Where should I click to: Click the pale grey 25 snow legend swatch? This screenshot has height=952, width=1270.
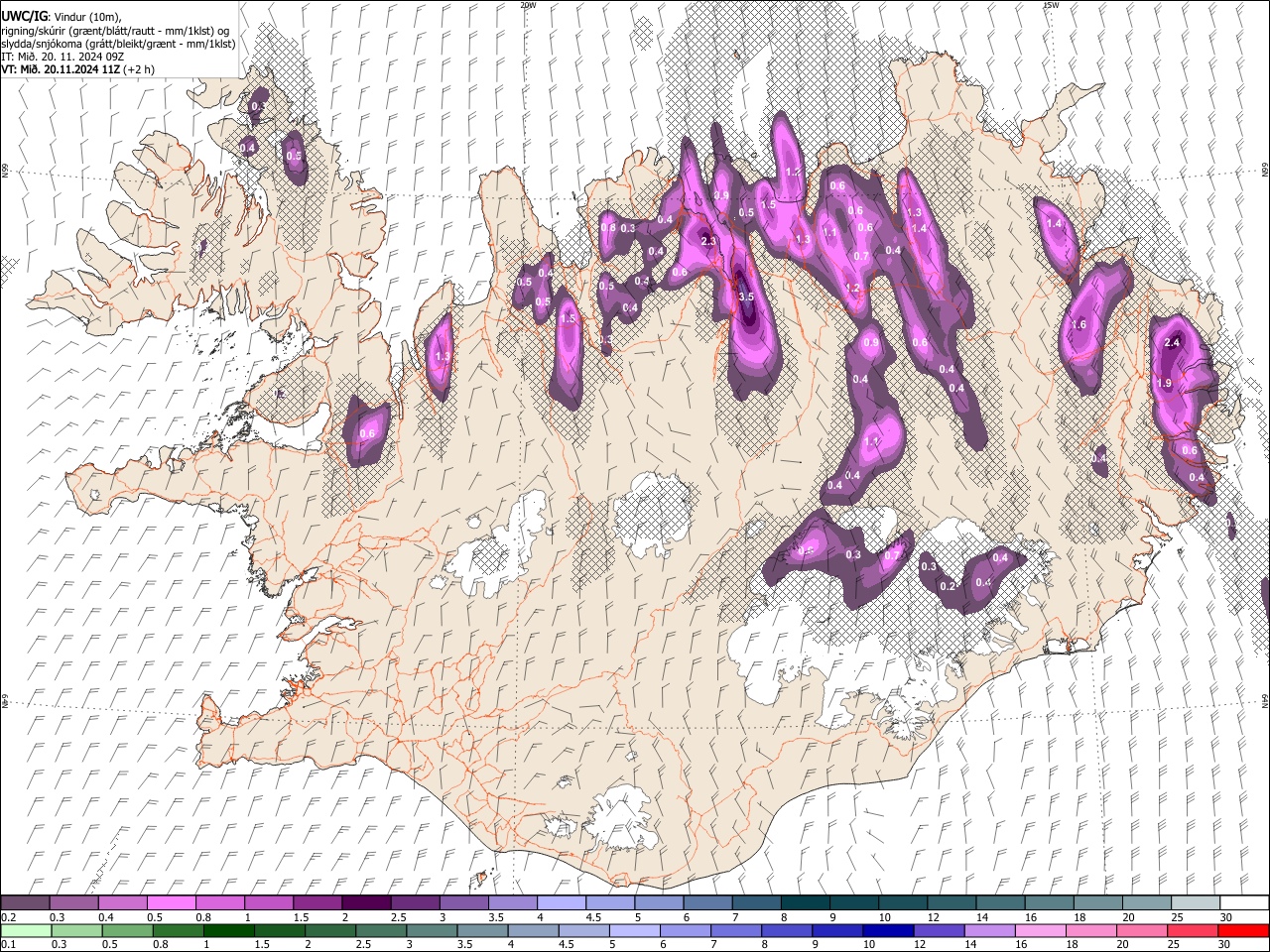[1194, 902]
